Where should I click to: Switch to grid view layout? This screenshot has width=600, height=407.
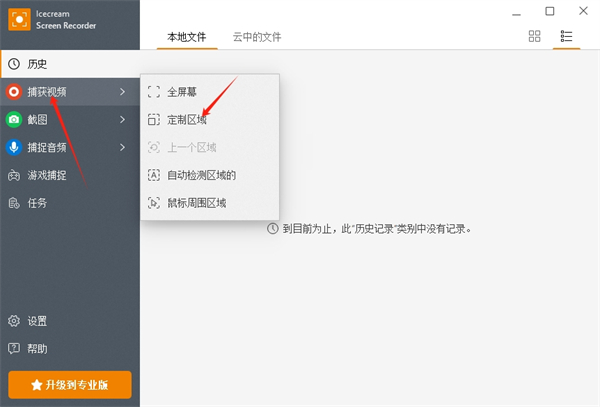pos(534,36)
